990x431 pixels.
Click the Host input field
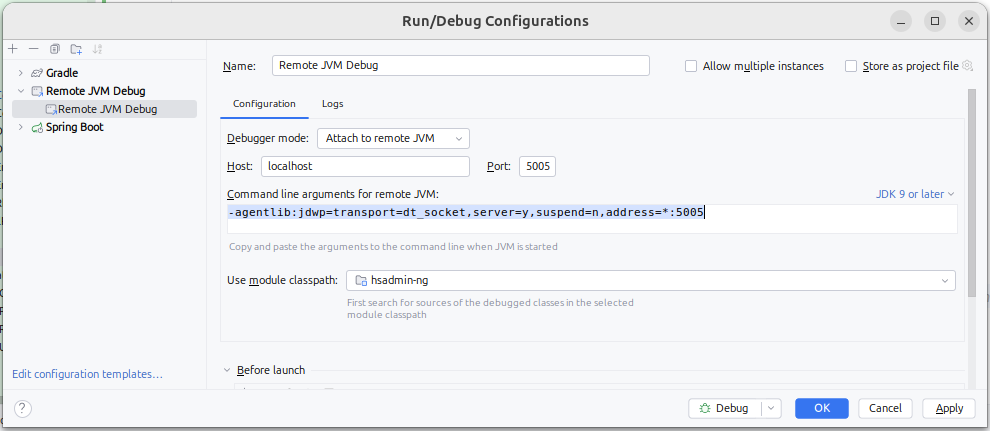coord(365,167)
